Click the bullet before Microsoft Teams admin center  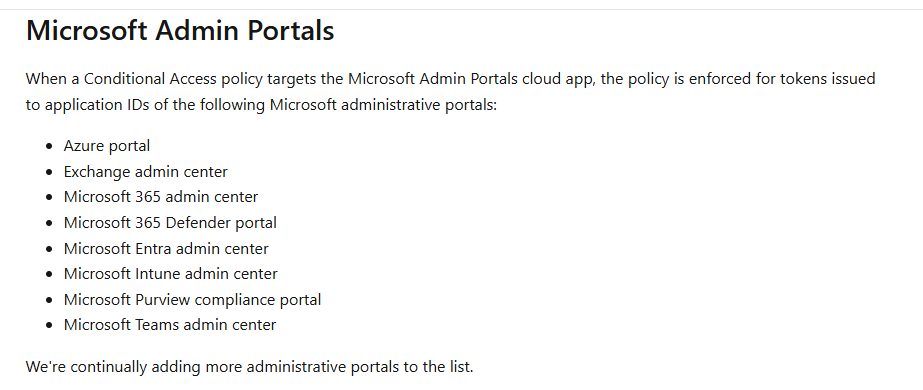click(x=49, y=326)
